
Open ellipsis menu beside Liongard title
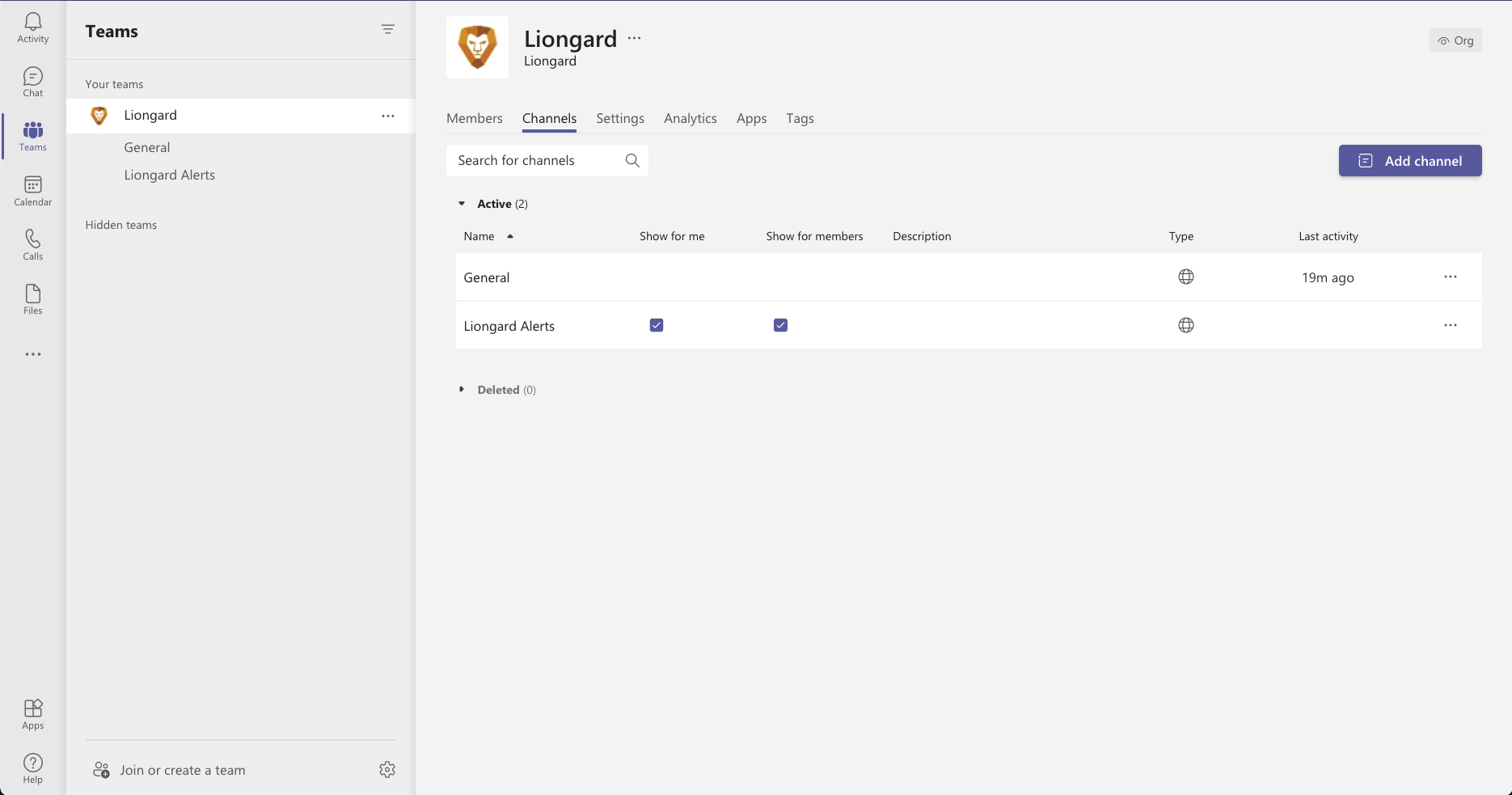pos(635,38)
